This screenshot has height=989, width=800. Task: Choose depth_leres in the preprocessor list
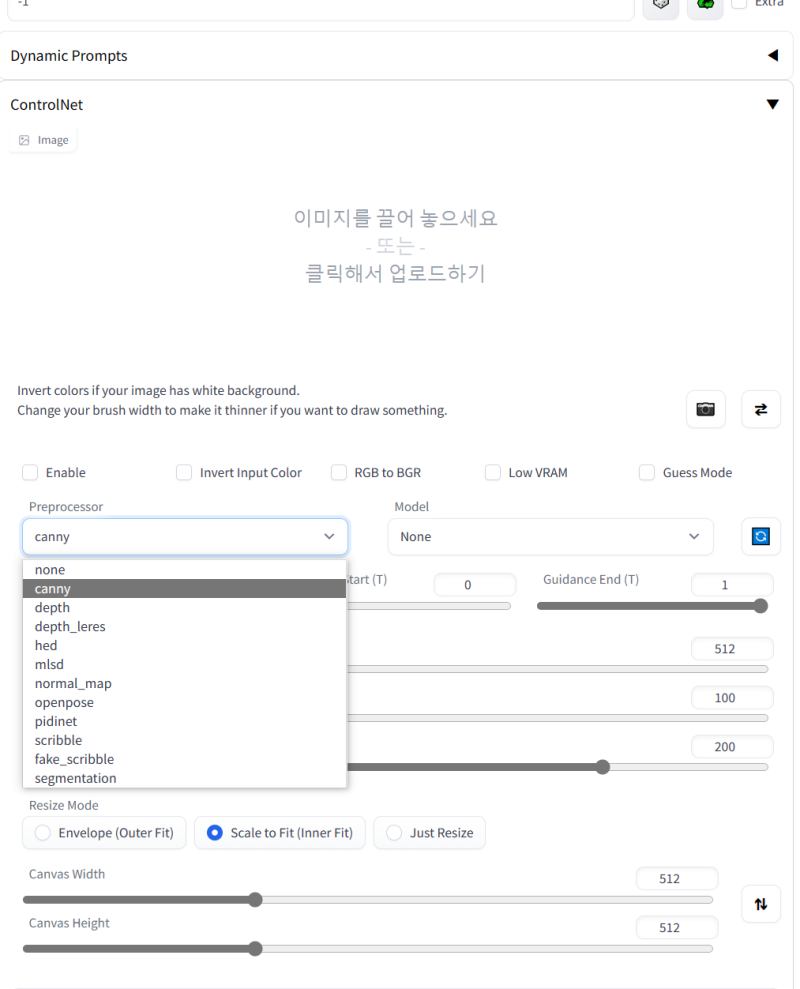pos(70,626)
